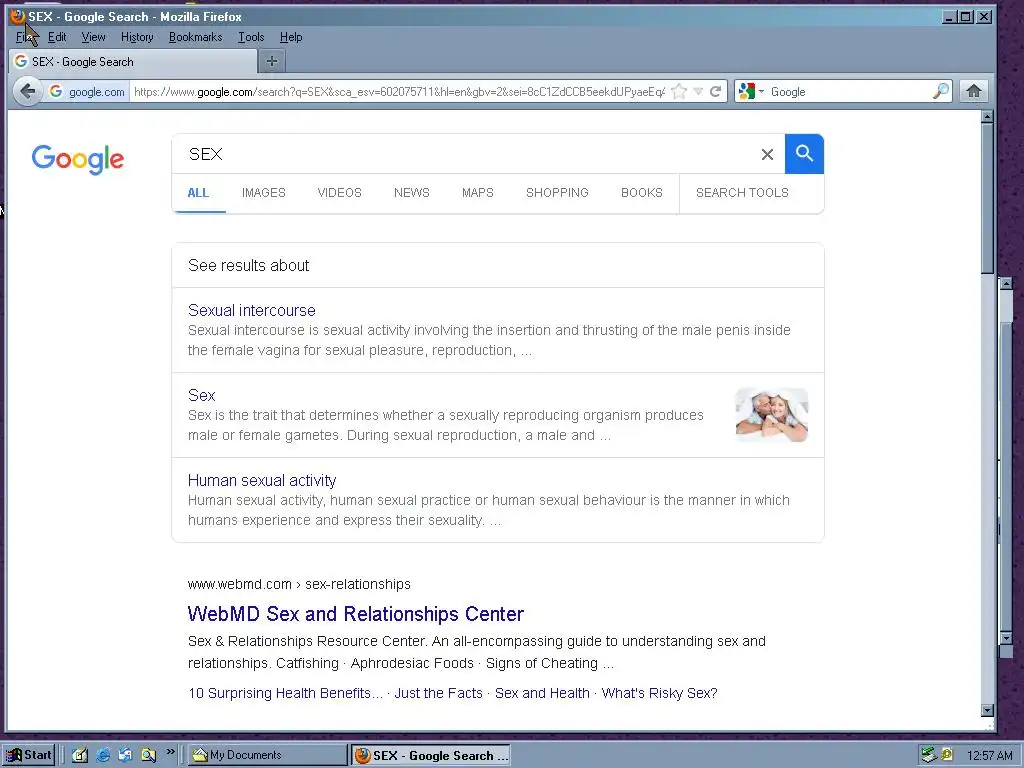Open a new tab with plus button

tap(272, 61)
